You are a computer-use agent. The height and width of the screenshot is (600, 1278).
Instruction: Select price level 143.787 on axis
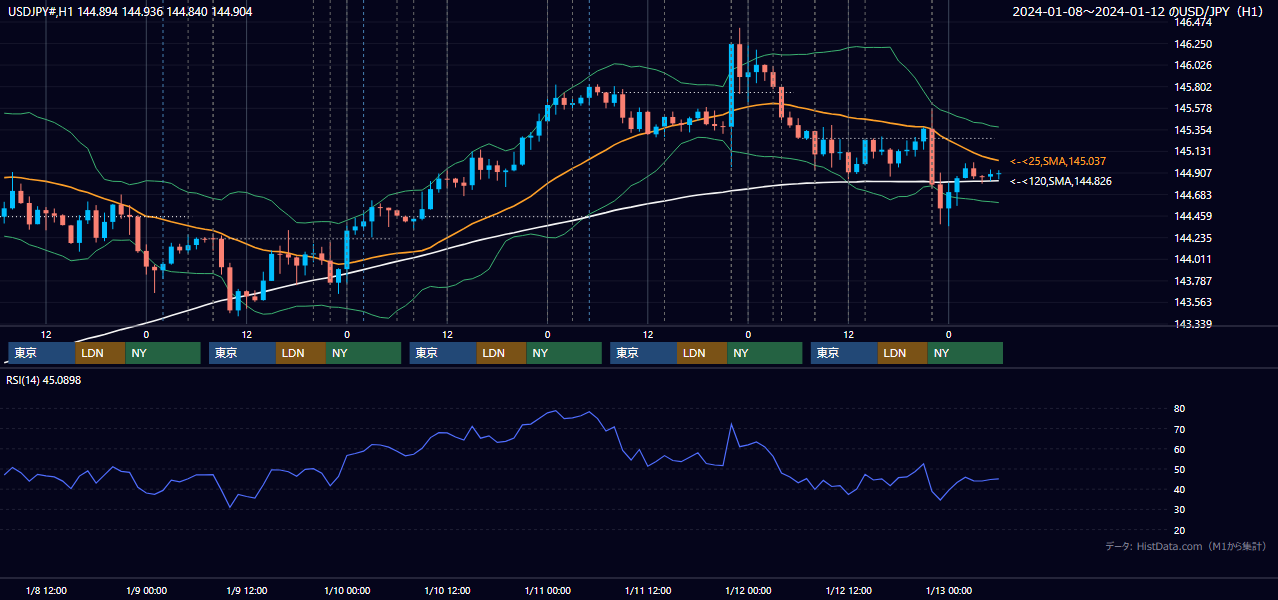[x=1194, y=281]
